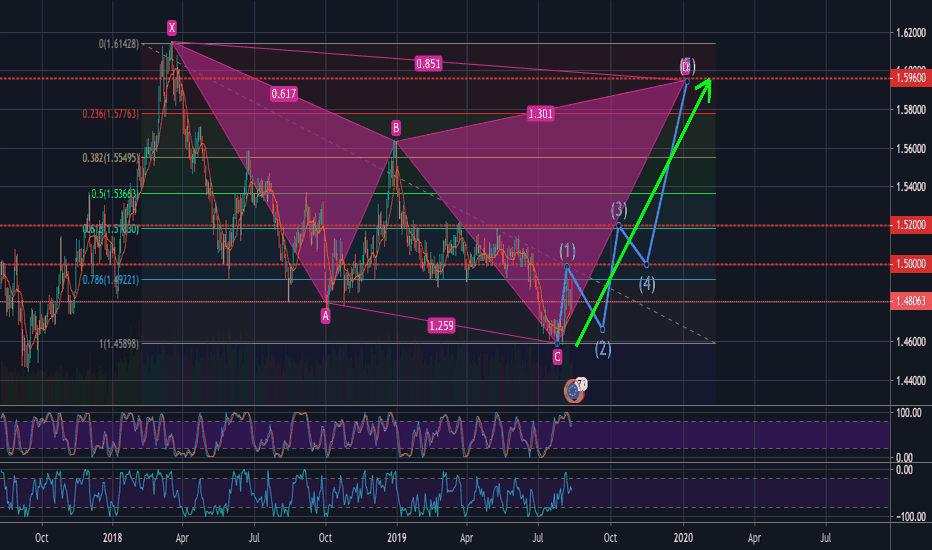Select the Elliott wave (2) label

(x=603, y=348)
